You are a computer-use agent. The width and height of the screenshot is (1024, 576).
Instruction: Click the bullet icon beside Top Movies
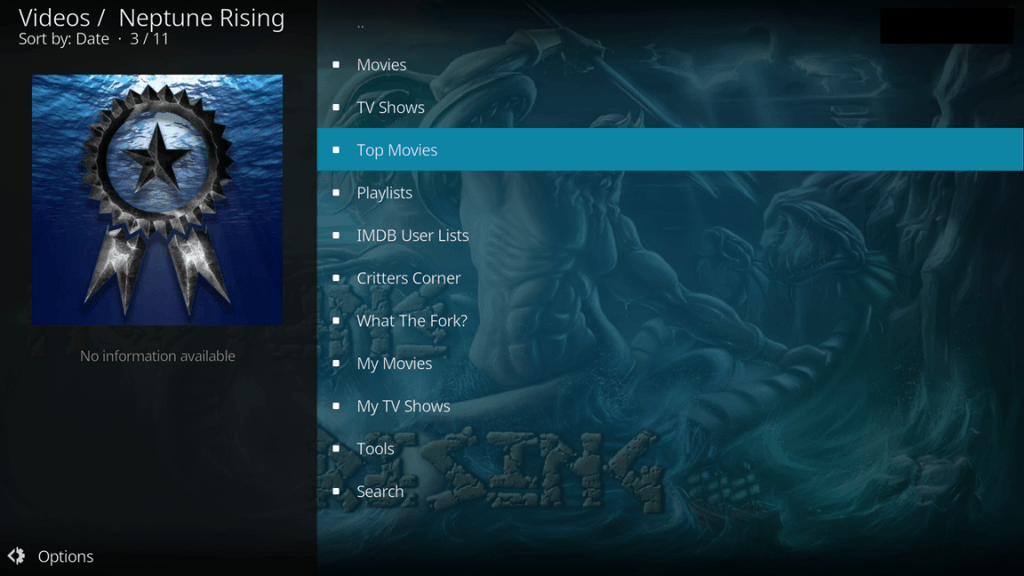click(336, 150)
